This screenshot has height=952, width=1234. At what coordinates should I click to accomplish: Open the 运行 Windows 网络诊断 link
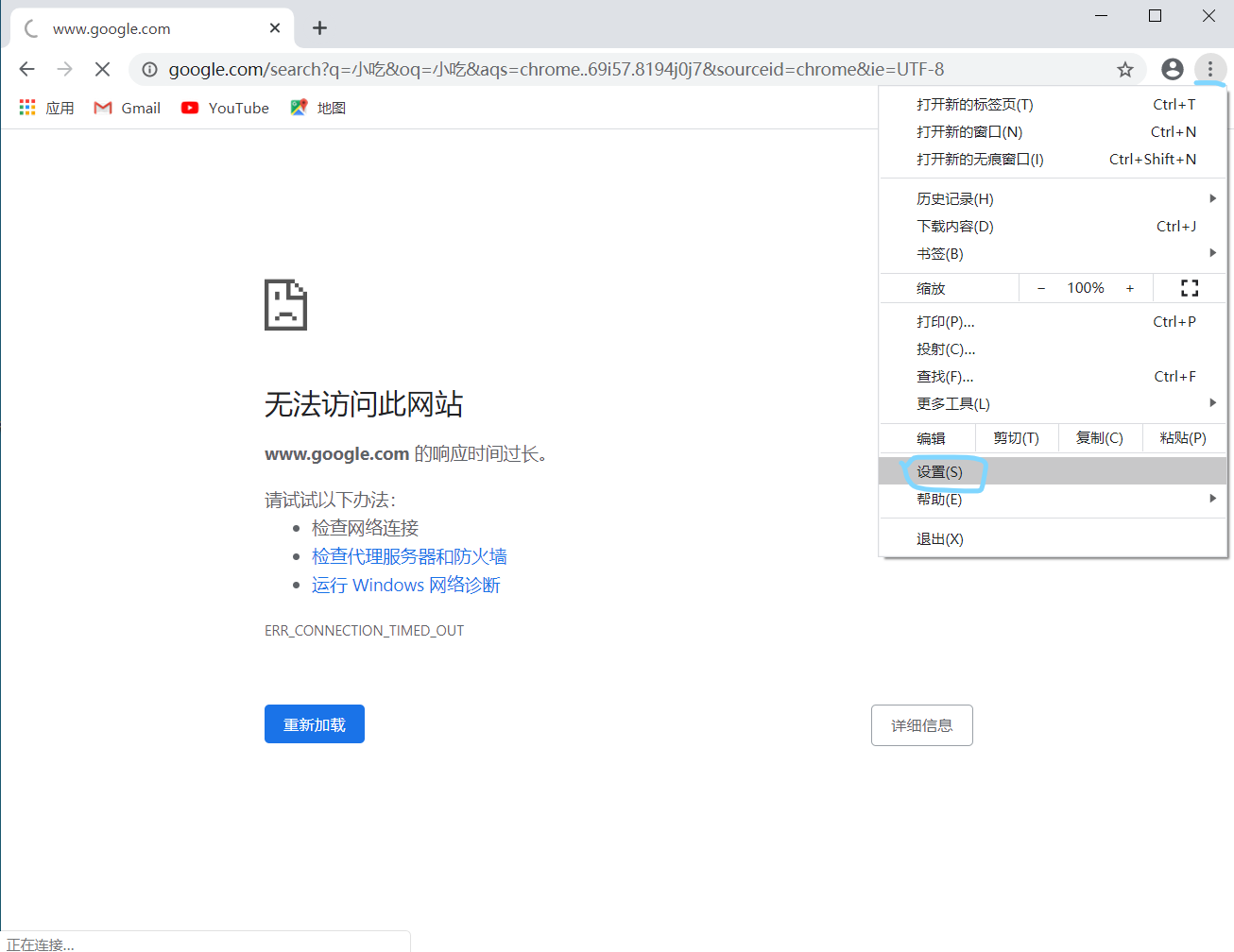point(406,585)
